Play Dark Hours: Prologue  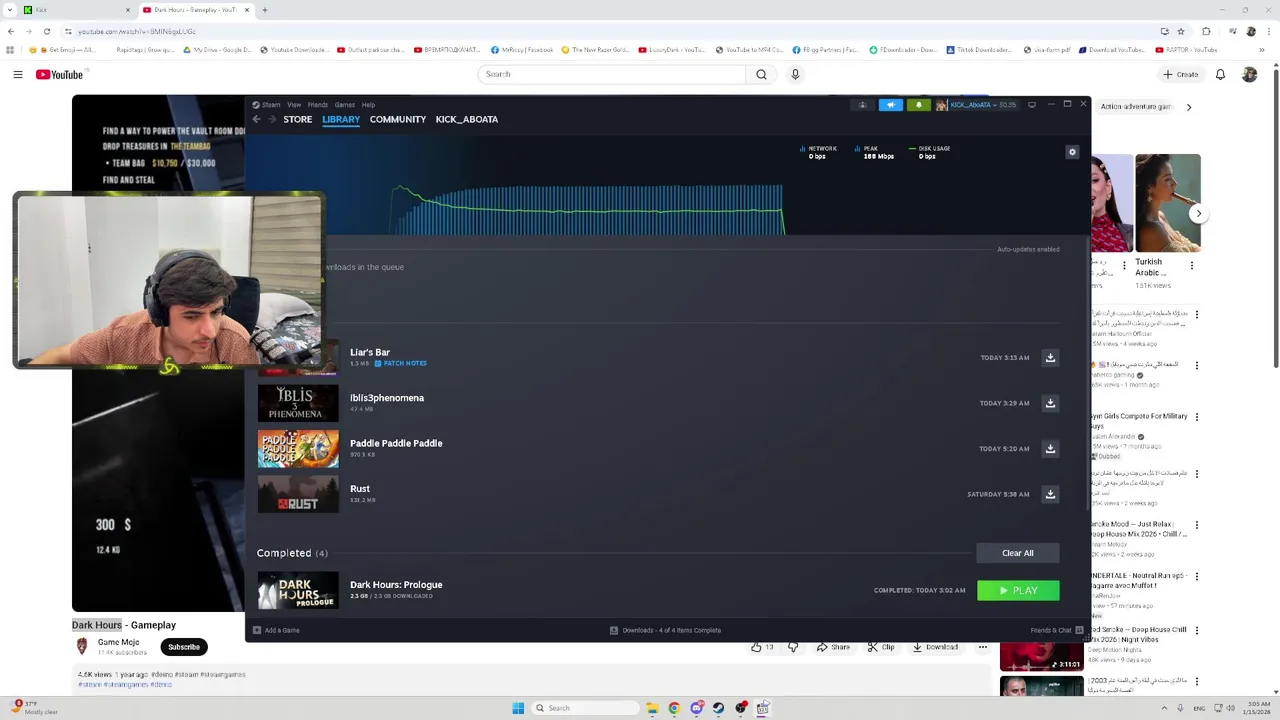click(x=1018, y=591)
